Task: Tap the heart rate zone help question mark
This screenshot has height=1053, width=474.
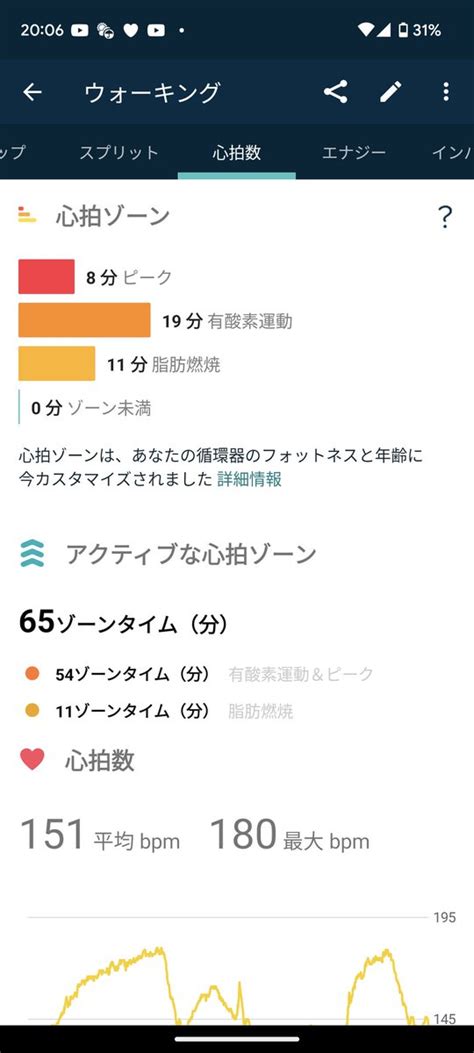Action: pos(444,217)
